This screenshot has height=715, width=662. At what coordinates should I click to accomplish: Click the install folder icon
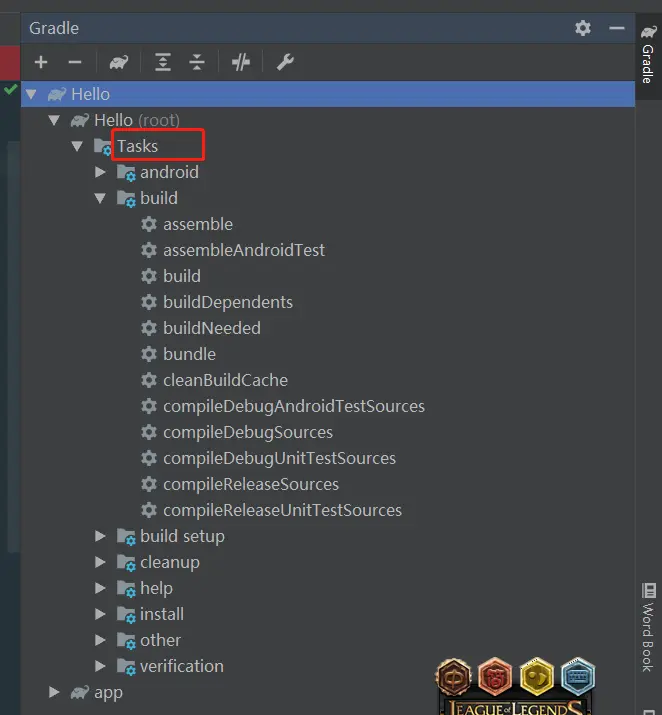click(126, 615)
